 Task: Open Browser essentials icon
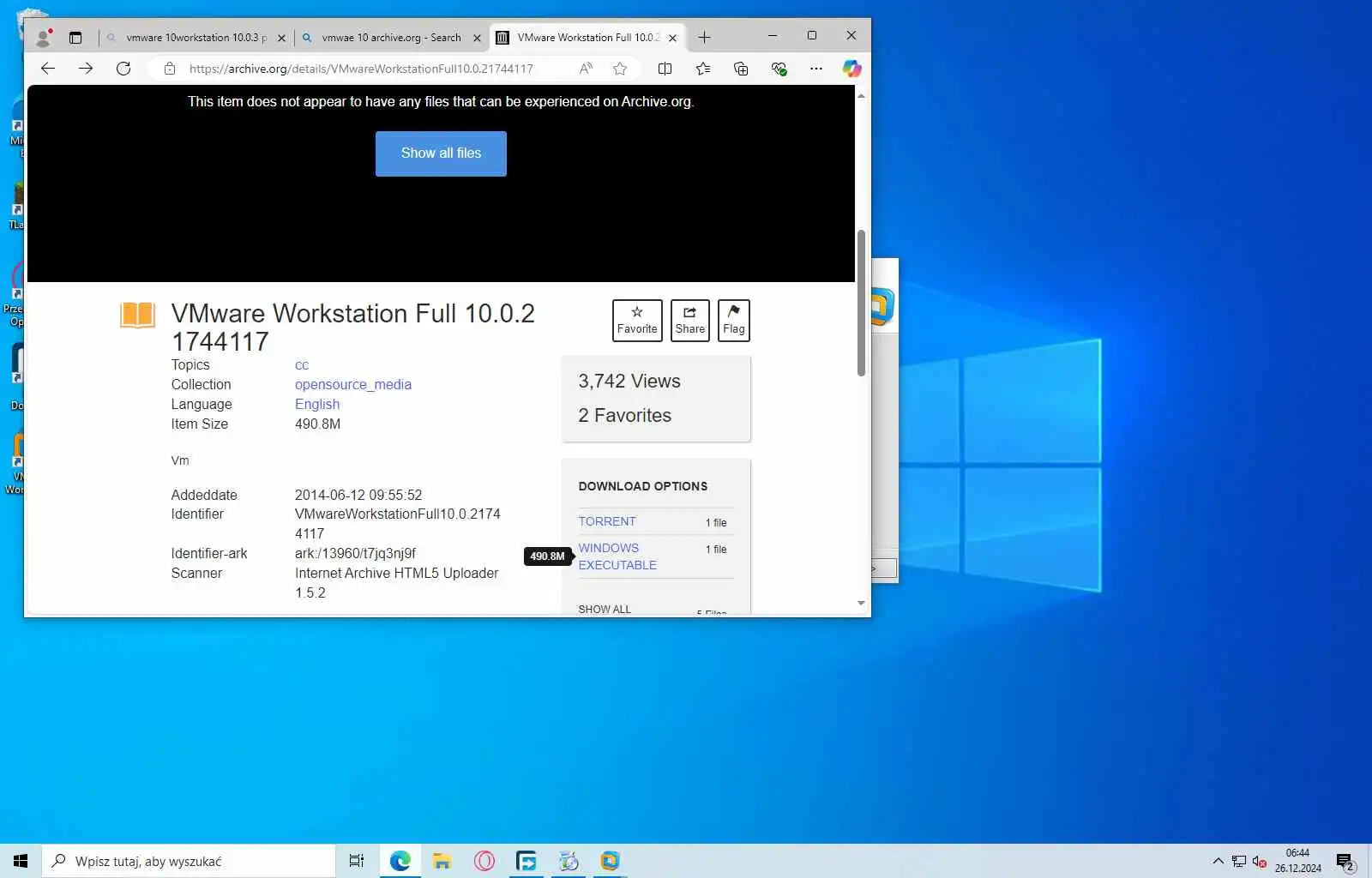pyautogui.click(x=779, y=69)
